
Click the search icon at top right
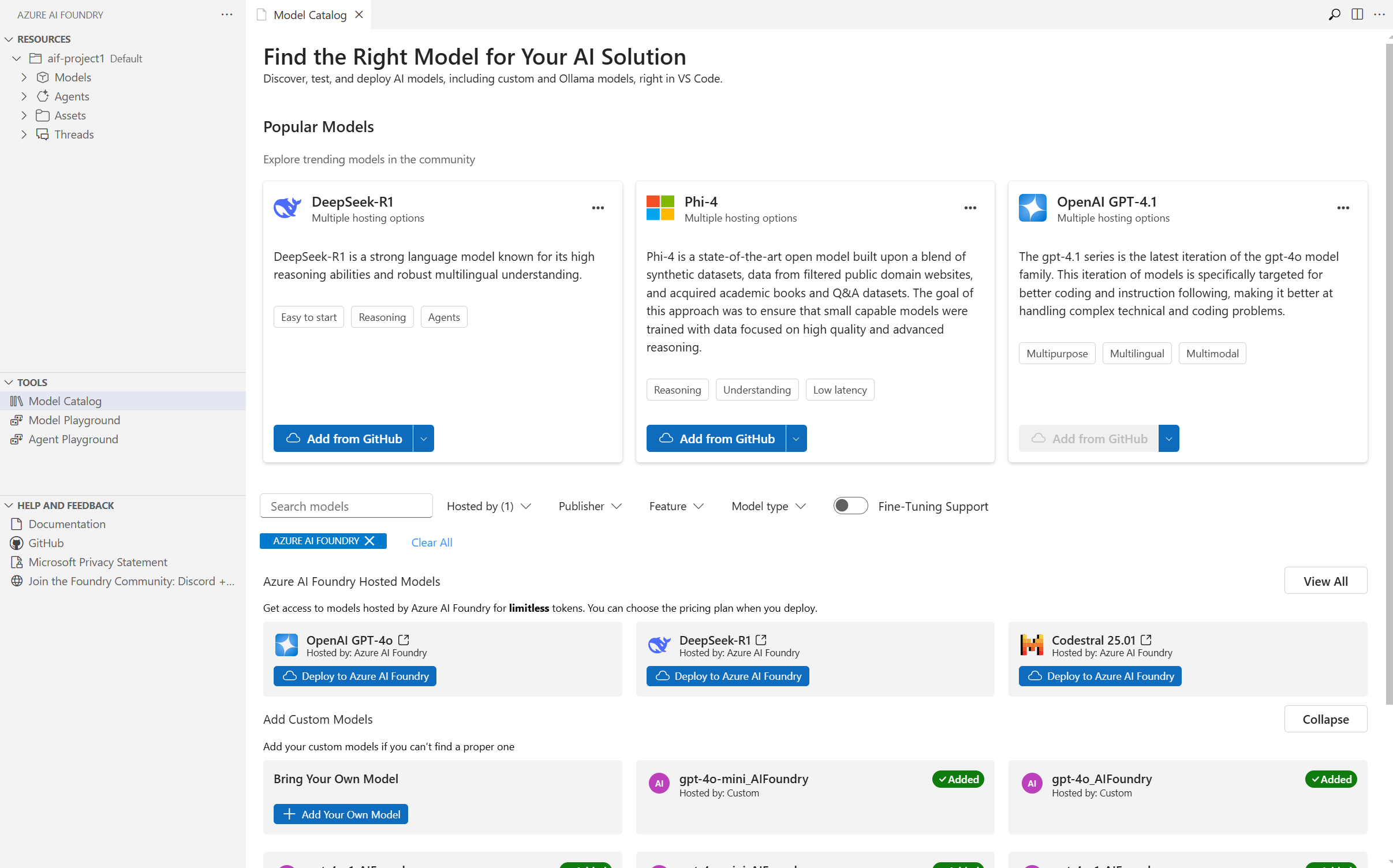1334,14
